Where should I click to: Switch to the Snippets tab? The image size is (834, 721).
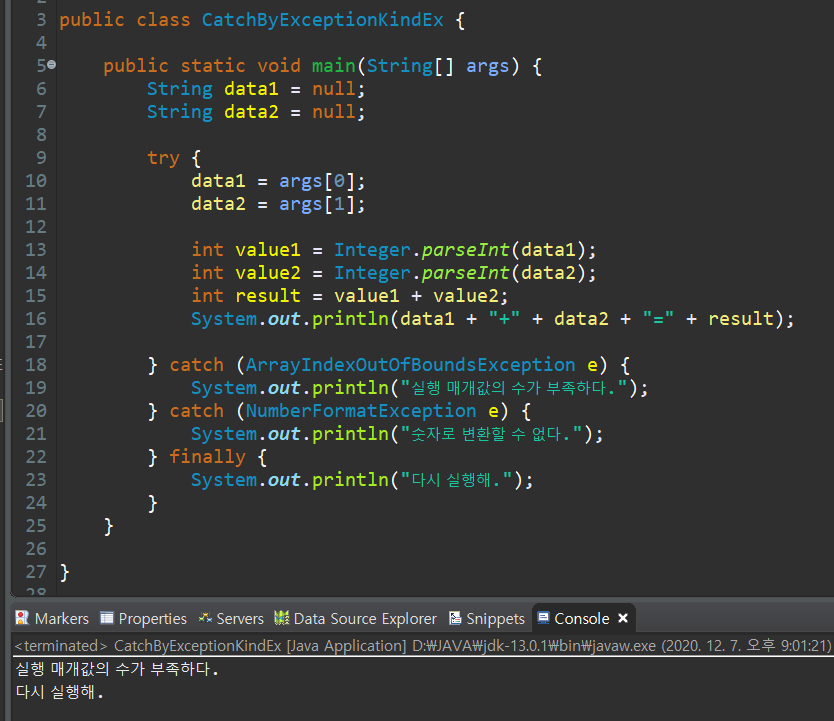pos(487,618)
